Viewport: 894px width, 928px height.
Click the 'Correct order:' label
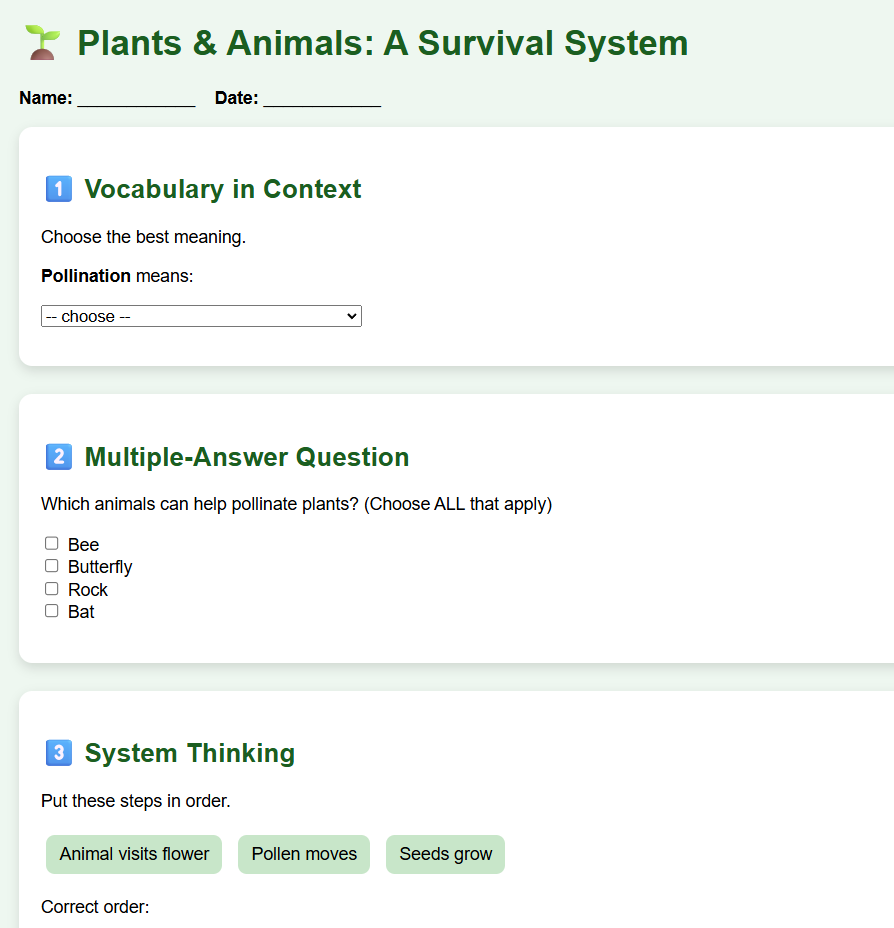pos(95,907)
